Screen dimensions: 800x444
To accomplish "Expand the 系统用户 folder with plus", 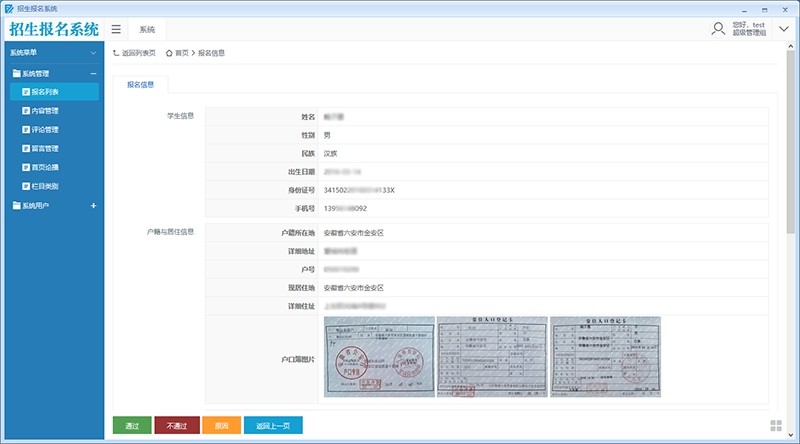I will pos(93,206).
